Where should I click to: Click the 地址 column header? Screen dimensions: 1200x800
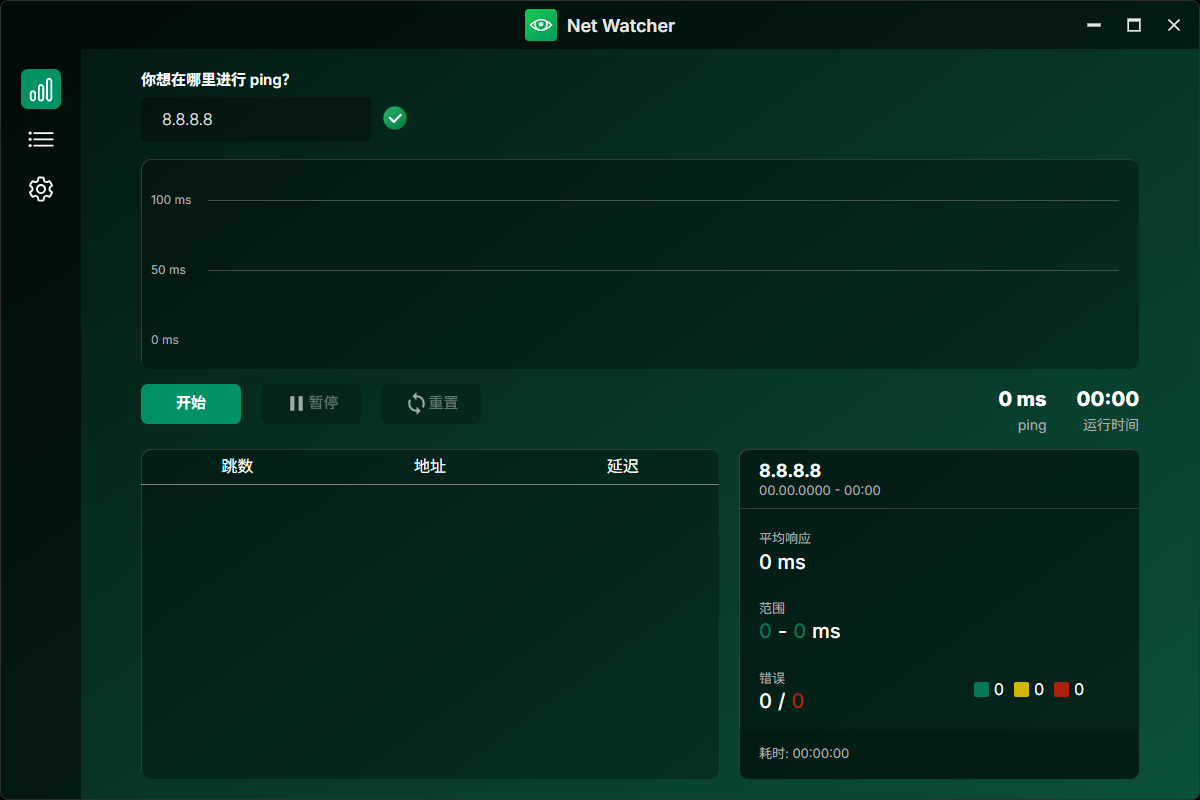pos(431,466)
